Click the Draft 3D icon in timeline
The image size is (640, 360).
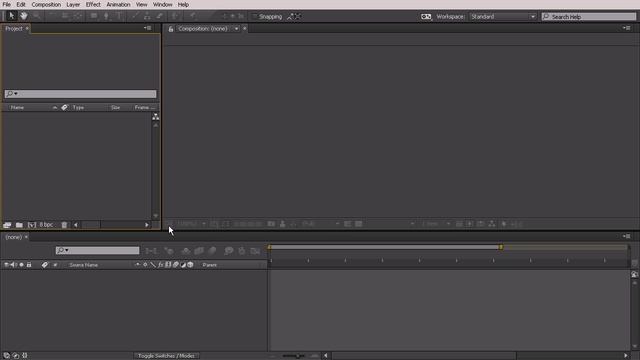pyautogui.click(x=169, y=251)
